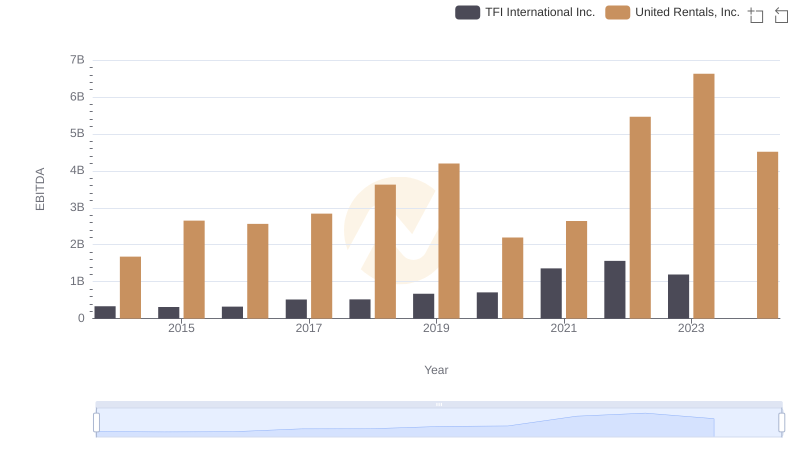Toggle United Rentals, Inc. legend swatch

click(x=617, y=12)
